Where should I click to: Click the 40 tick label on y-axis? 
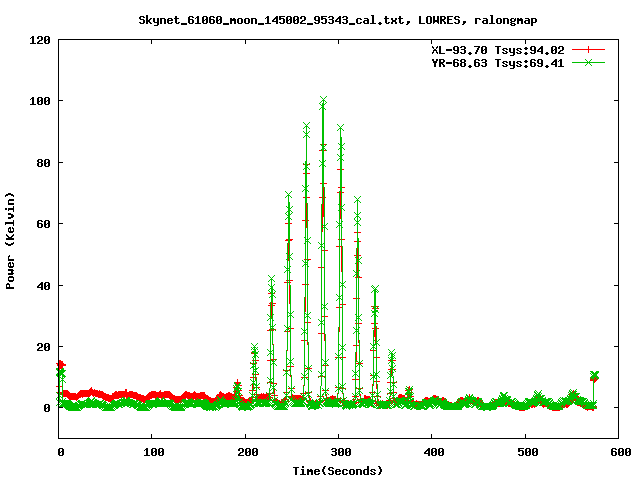44,285
